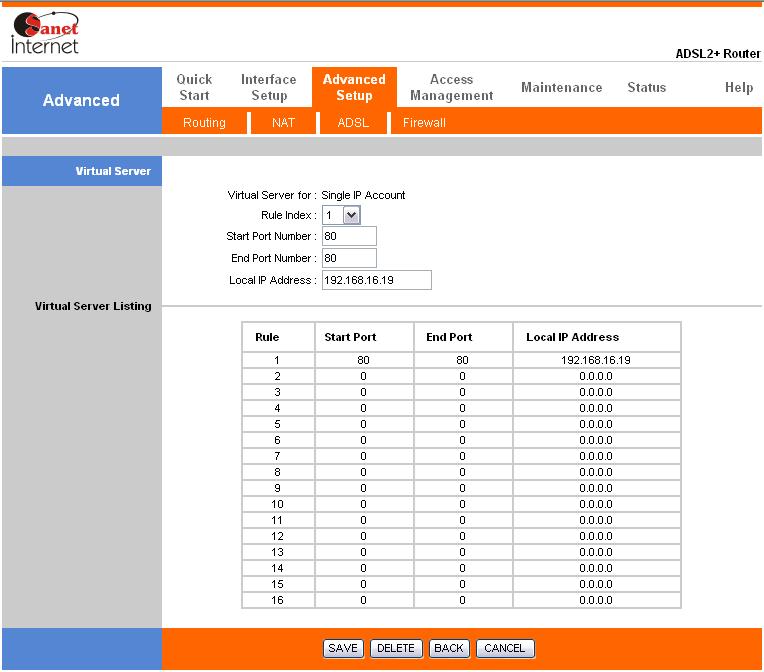The width and height of the screenshot is (764, 672).
Task: Go to the Maintenance tab
Action: point(561,87)
